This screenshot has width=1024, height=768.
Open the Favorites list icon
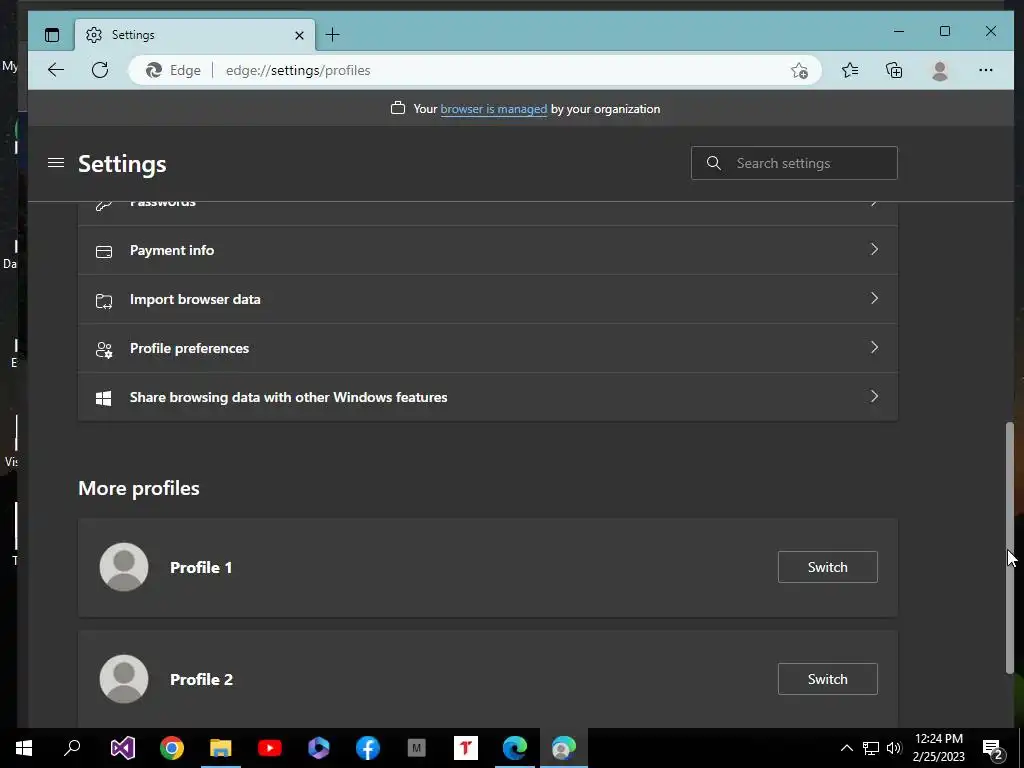click(850, 70)
